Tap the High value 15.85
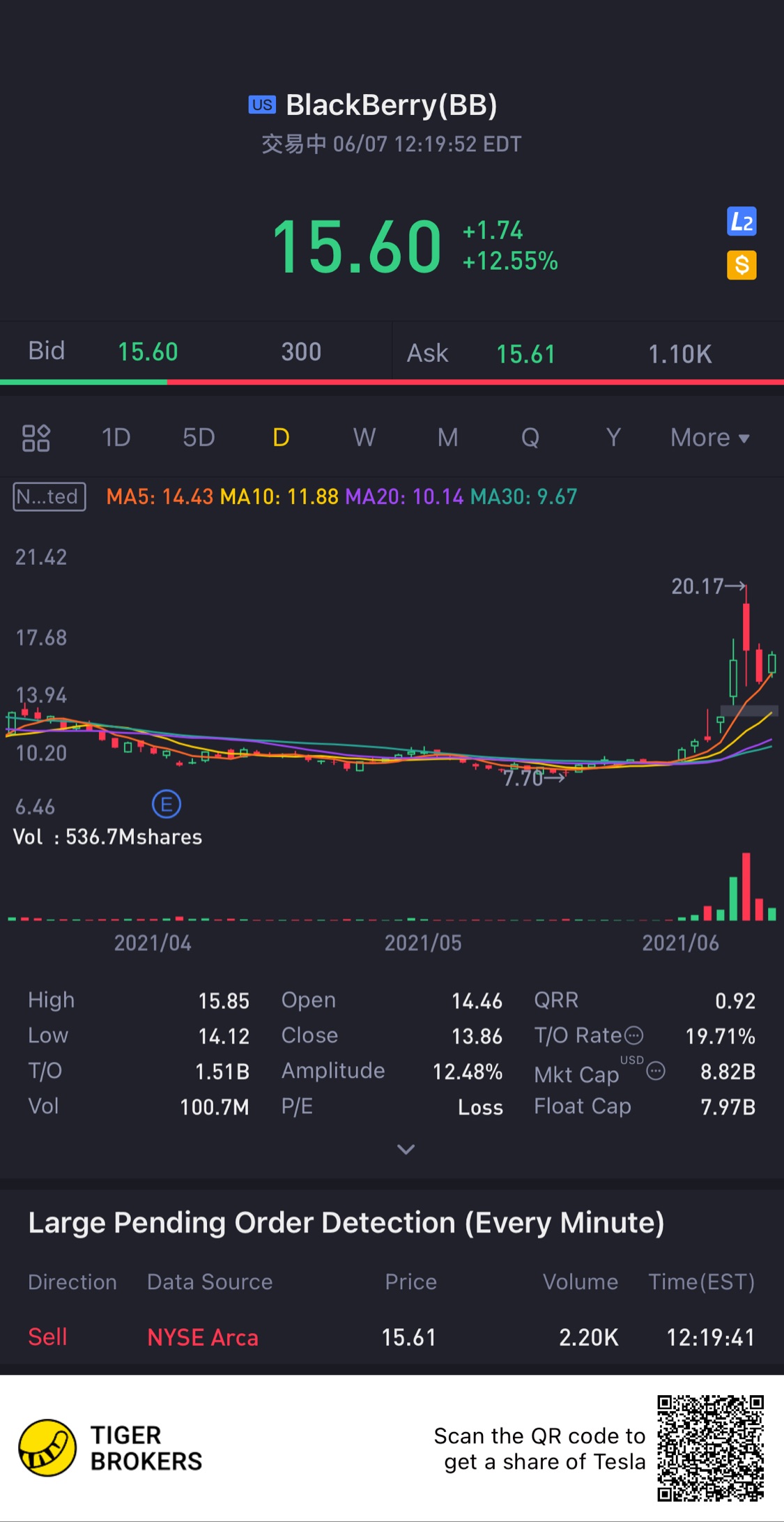Image resolution: width=784 pixels, height=1522 pixels. [224, 1000]
